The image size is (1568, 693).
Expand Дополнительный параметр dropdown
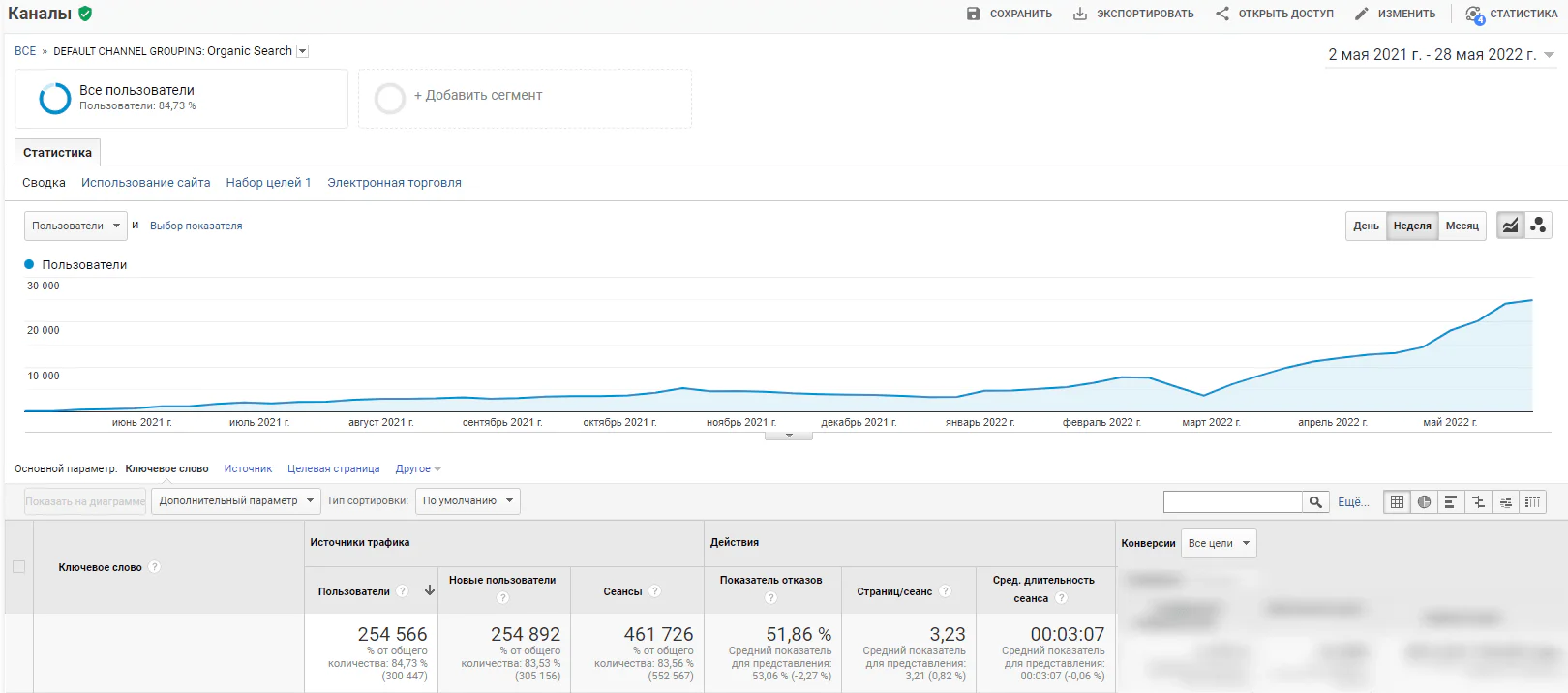point(236,501)
